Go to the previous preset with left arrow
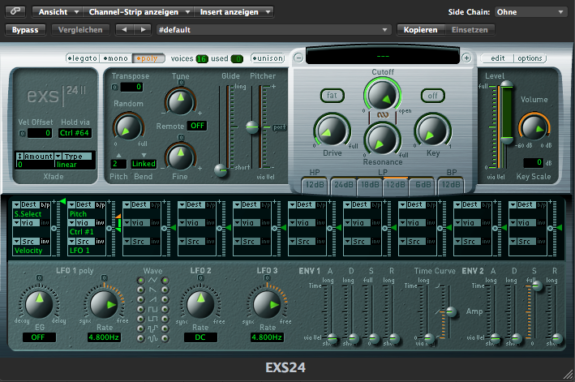The width and height of the screenshot is (575, 382). point(125,30)
